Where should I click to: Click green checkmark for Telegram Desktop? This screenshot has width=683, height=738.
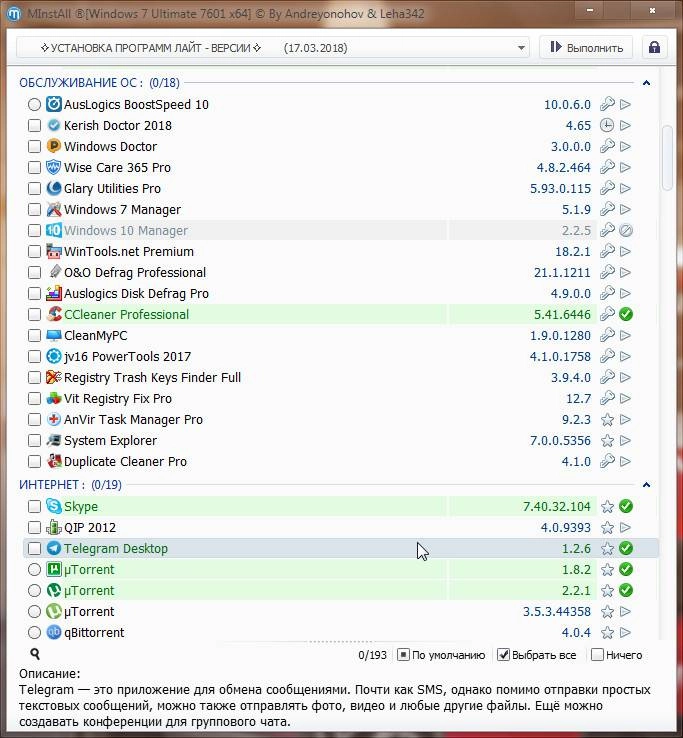(626, 548)
